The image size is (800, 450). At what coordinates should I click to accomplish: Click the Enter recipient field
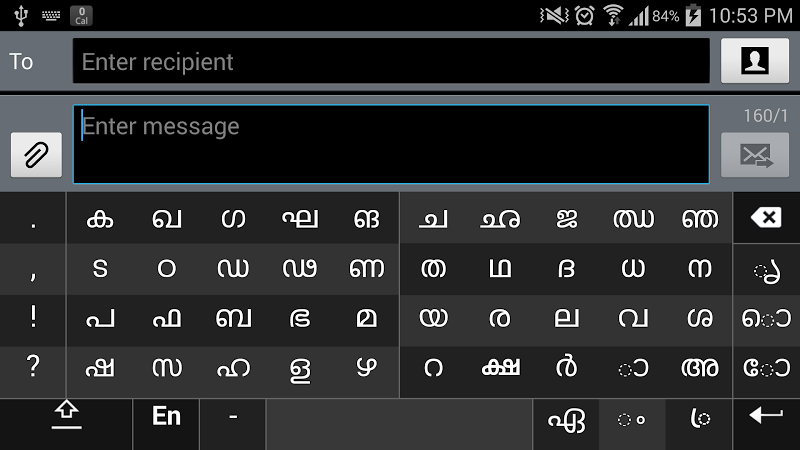[391, 62]
